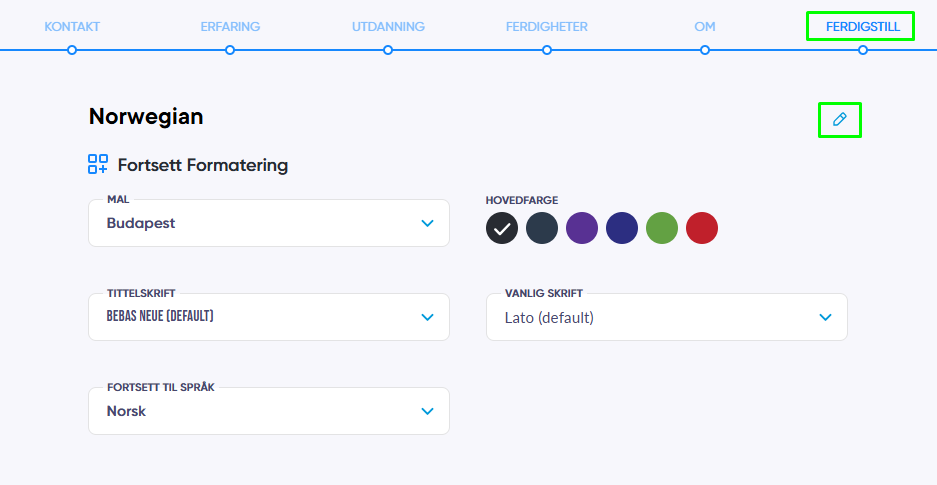Click the grid-plus icon beside Fortsett Formatering
Screen dimensions: 937x485
(x=98, y=164)
